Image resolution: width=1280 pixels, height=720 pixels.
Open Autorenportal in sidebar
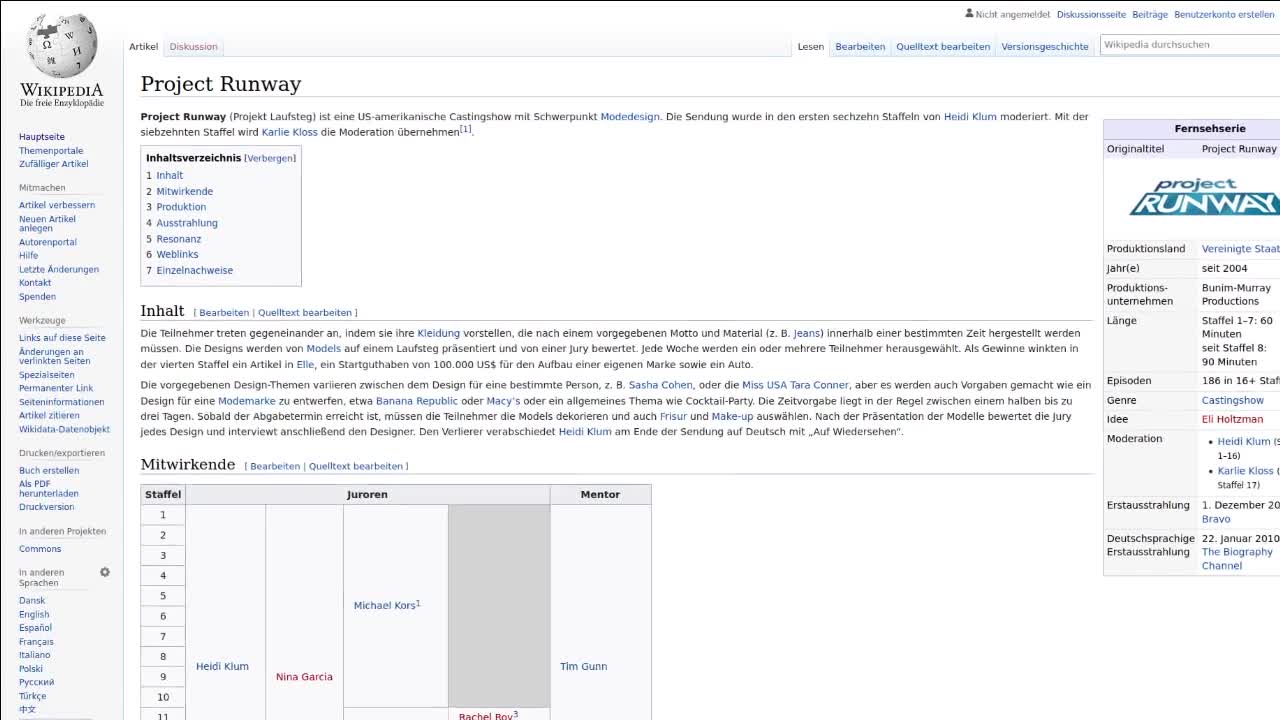[48, 242]
